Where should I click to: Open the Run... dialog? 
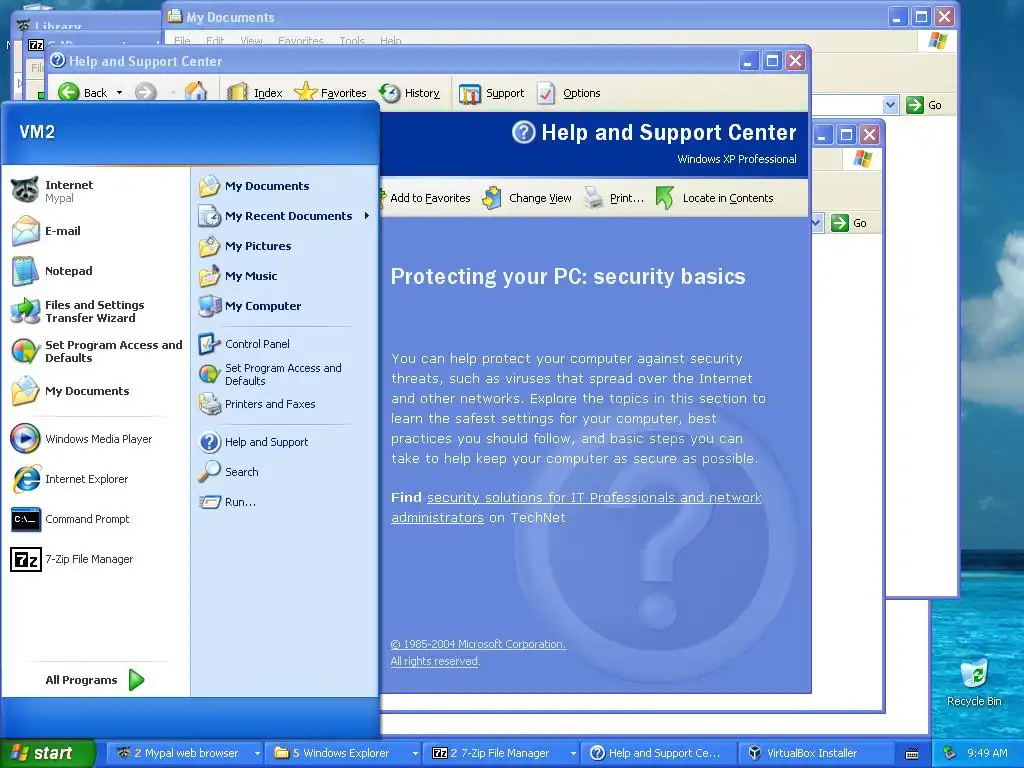click(285, 502)
